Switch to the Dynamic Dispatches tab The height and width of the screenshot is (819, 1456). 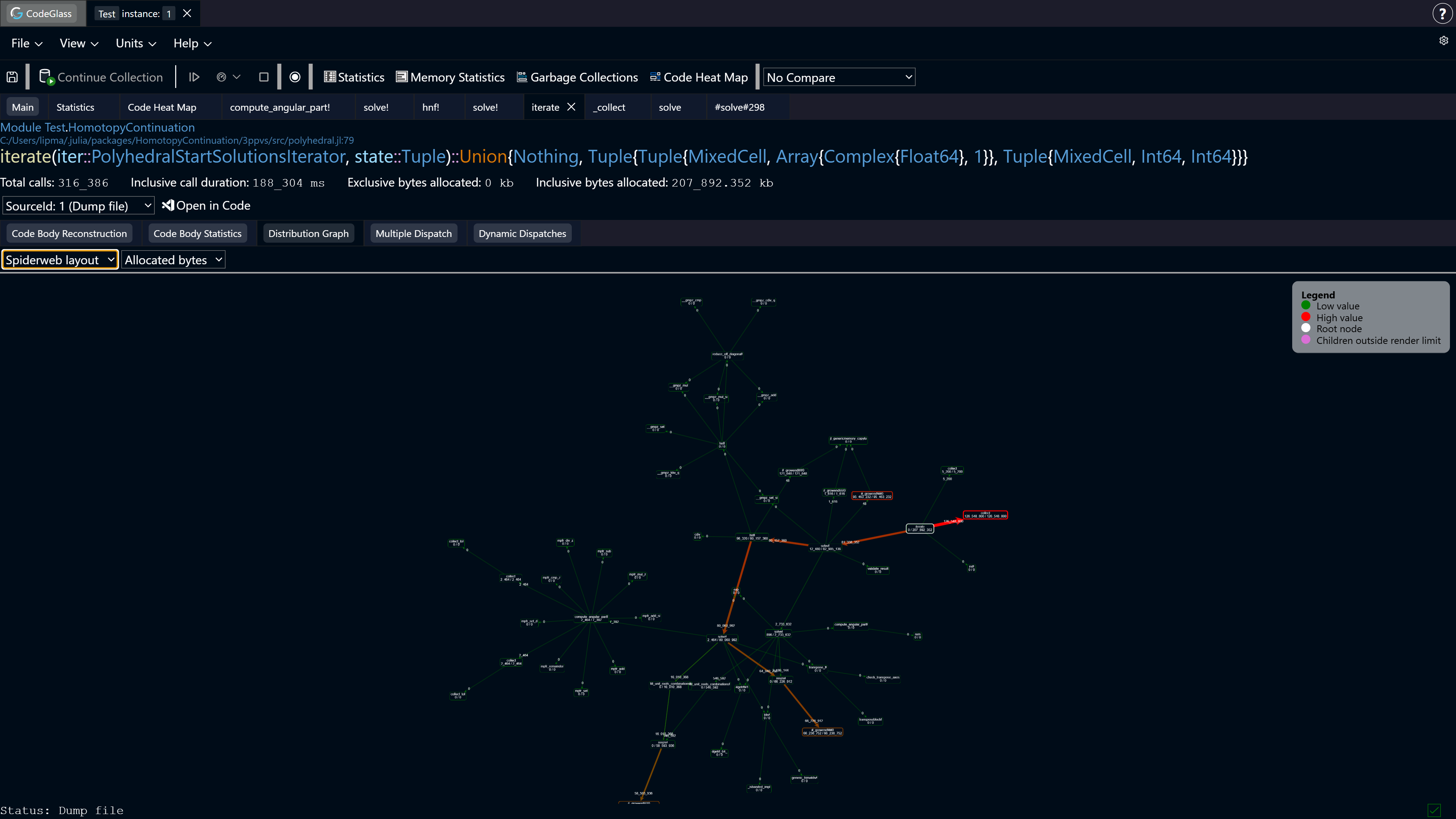(x=522, y=233)
